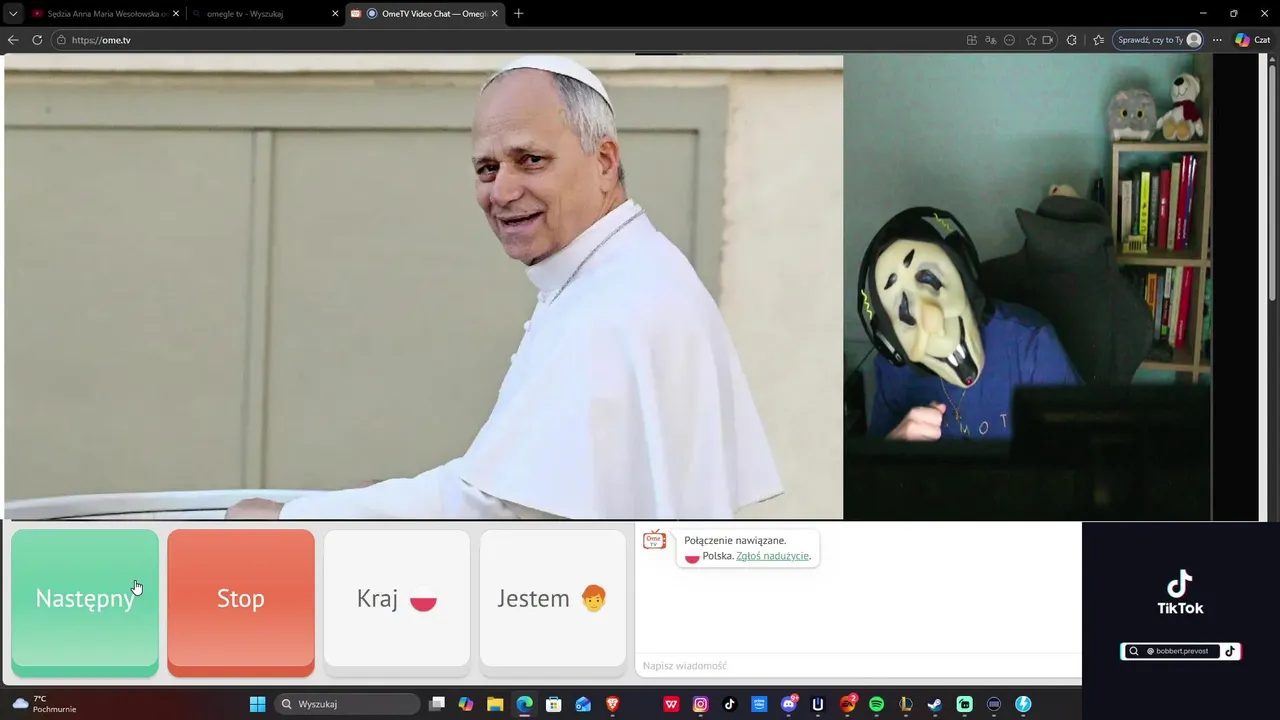Expand the tab search dropdown arrow
Screen dimensions: 1280x720
coord(13,14)
